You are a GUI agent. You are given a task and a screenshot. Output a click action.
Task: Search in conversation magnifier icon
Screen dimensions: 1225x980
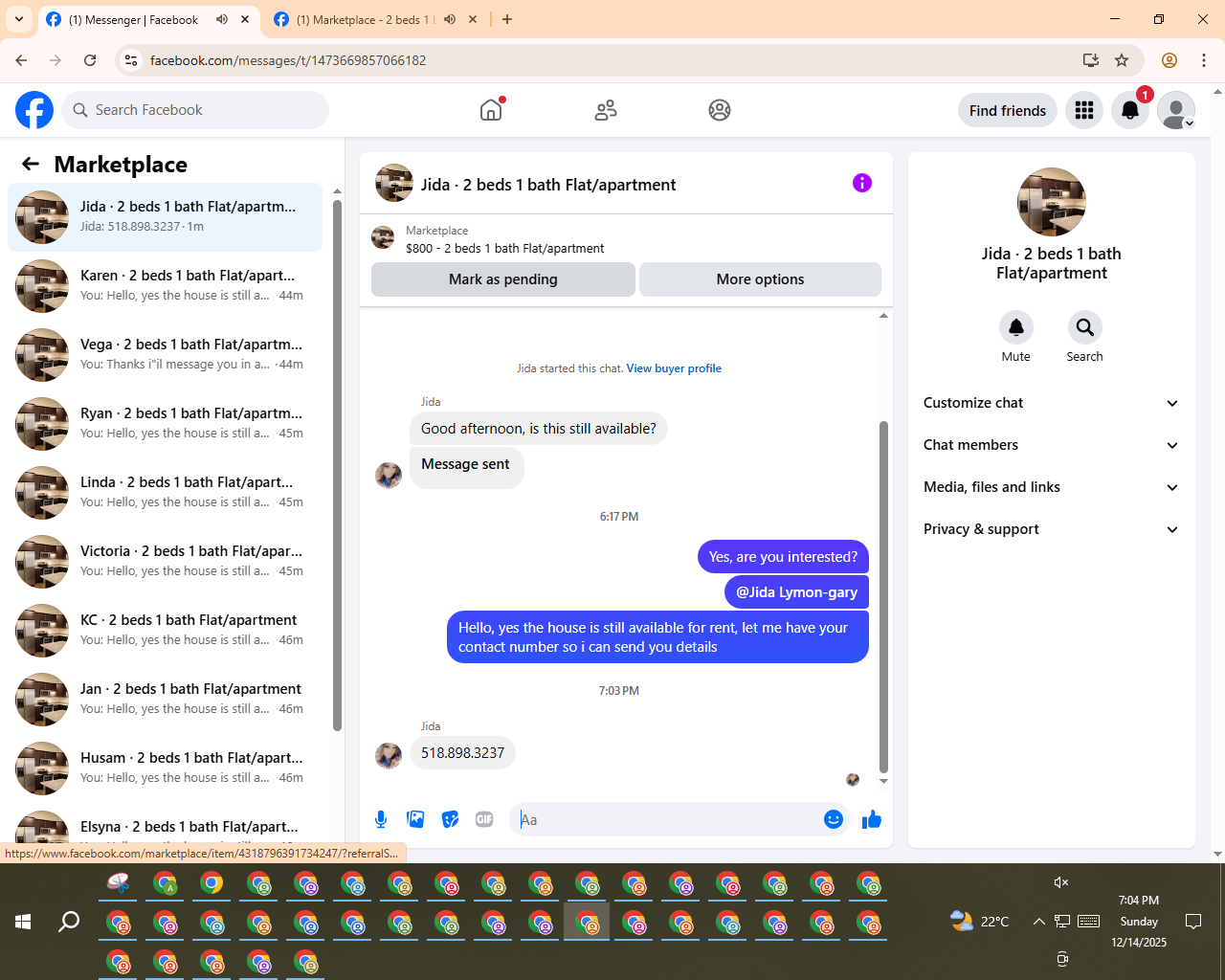pos(1085,327)
